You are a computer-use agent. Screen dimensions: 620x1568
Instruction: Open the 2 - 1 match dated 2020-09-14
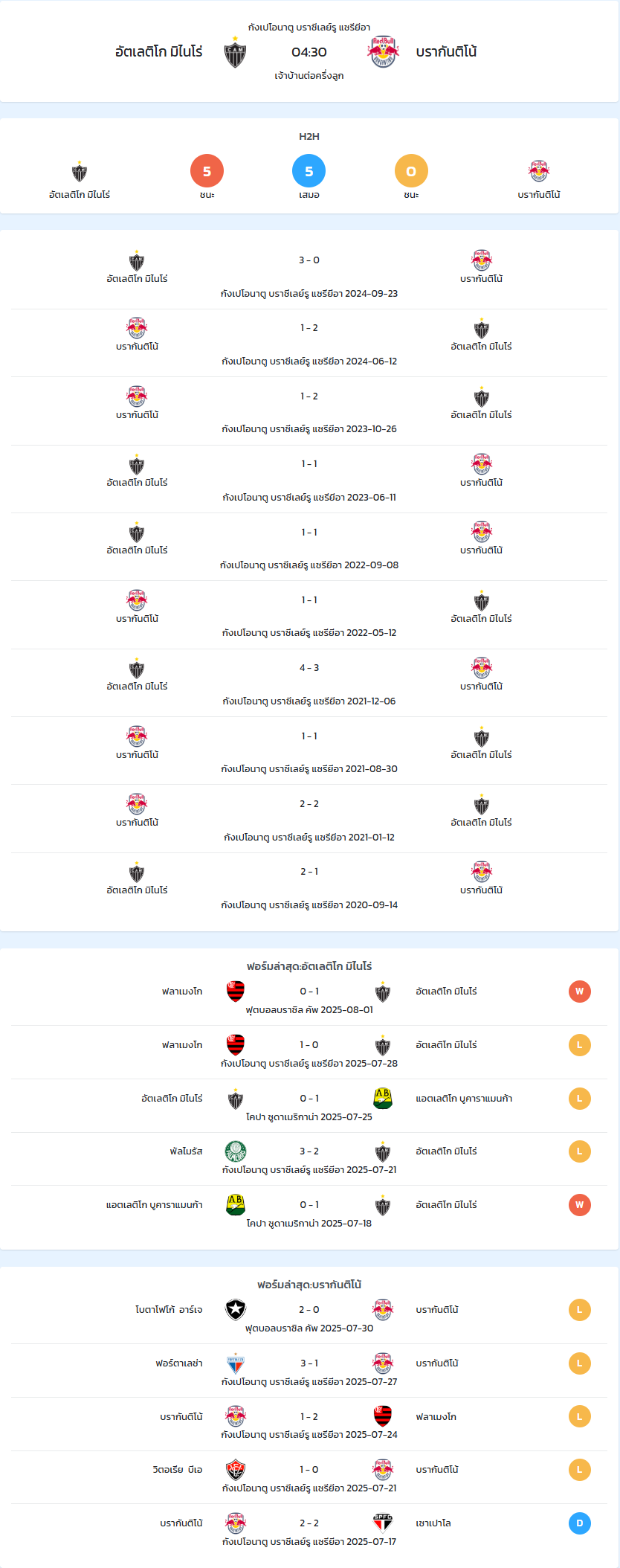click(309, 872)
